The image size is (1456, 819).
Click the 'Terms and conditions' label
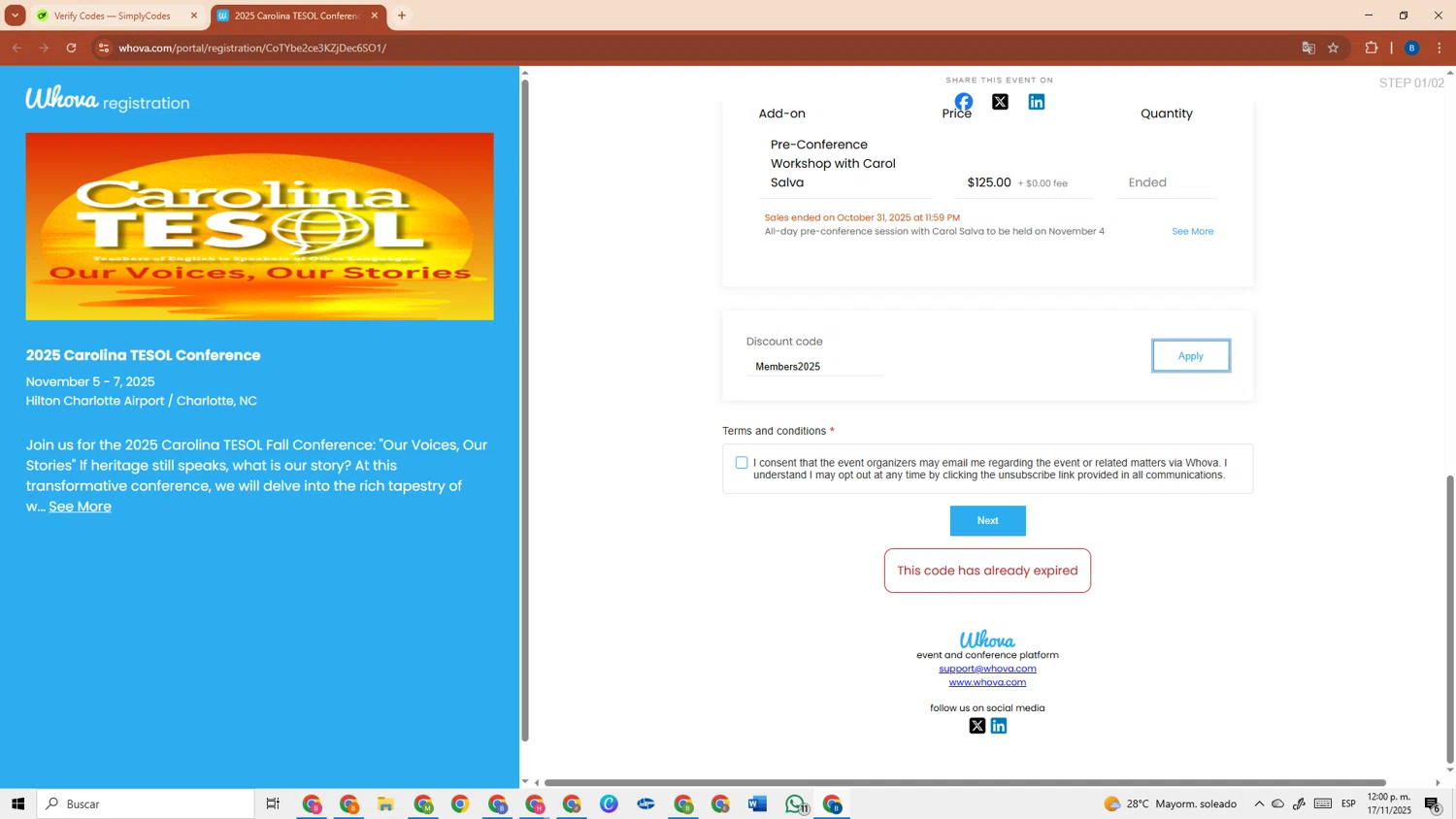pyautogui.click(x=775, y=431)
